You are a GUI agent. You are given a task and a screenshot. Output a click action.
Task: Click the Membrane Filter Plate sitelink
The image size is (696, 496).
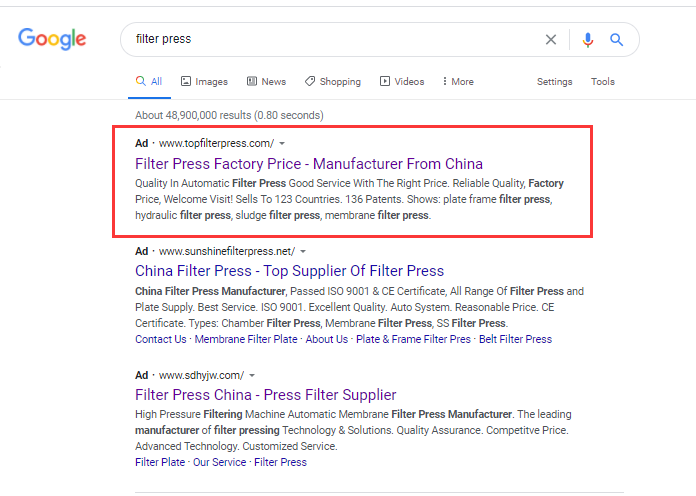(x=246, y=339)
